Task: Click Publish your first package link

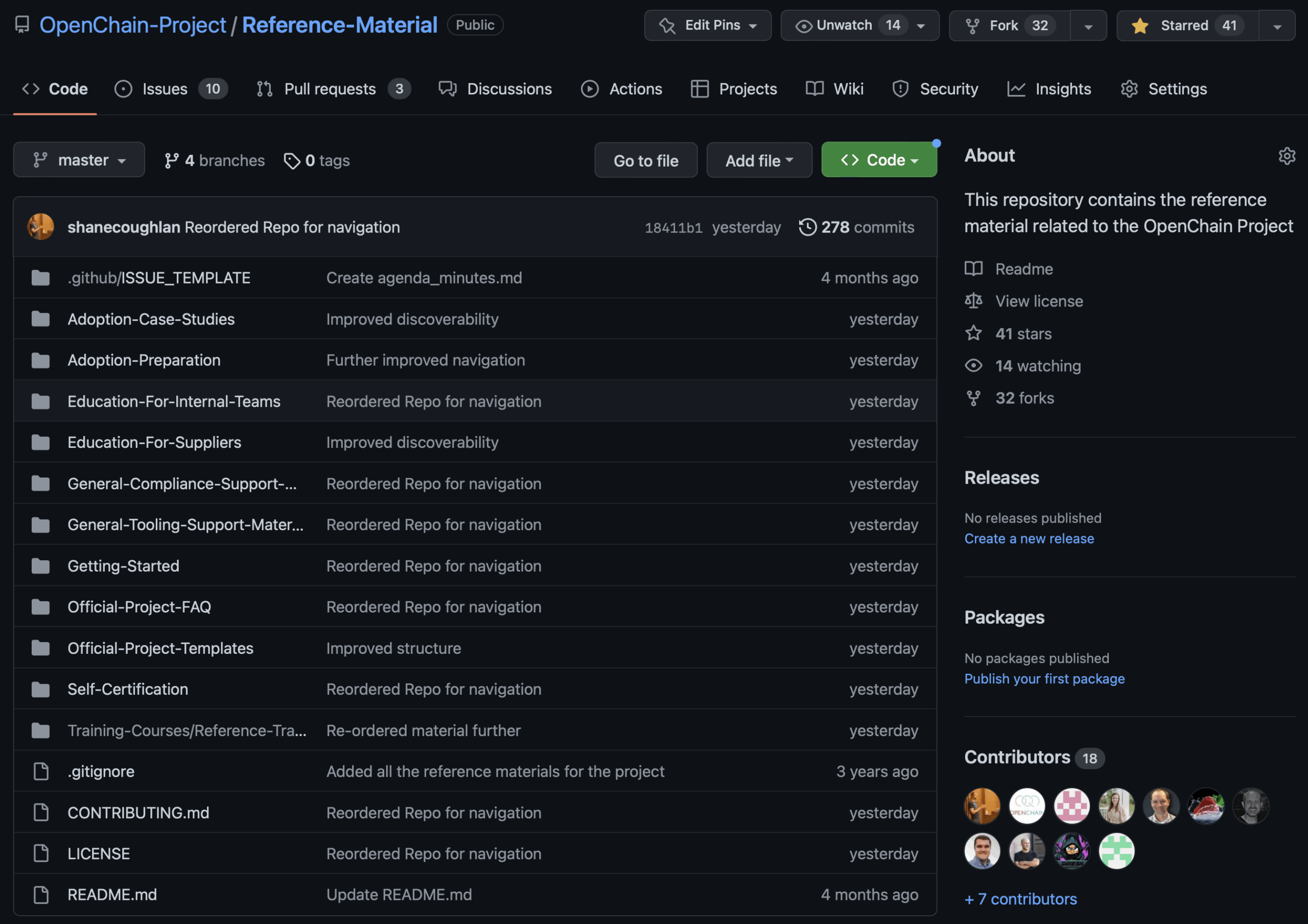Action: point(1044,678)
